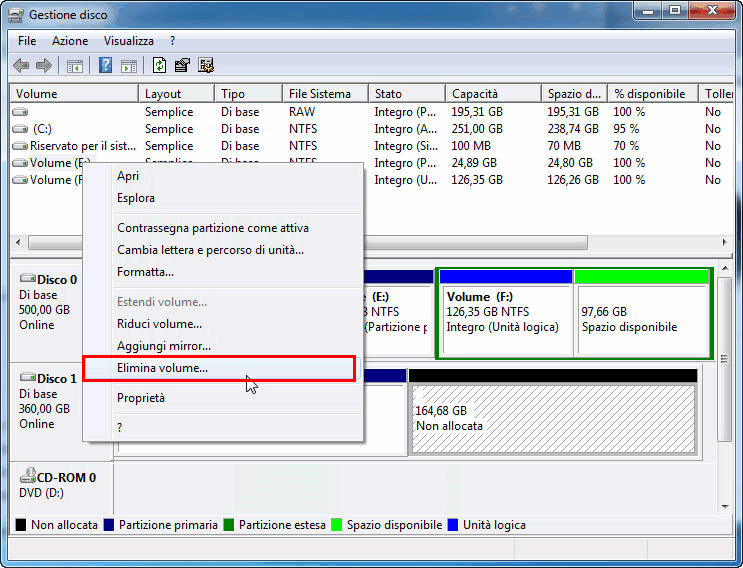Screen dimensions: 743x568
Task: Open the Properties toolbar icon
Action: 182,65
